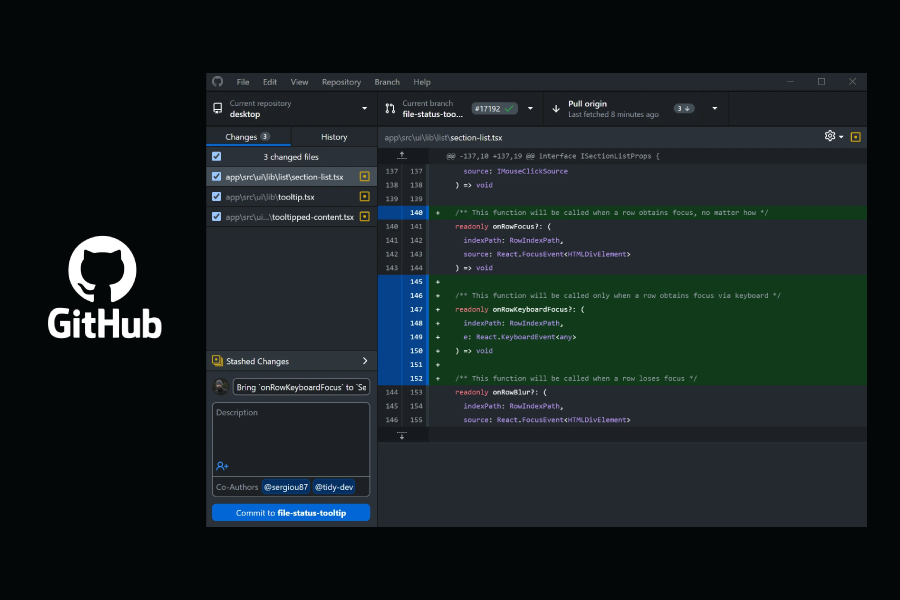Click the pull request #17192 badge

click(x=494, y=108)
